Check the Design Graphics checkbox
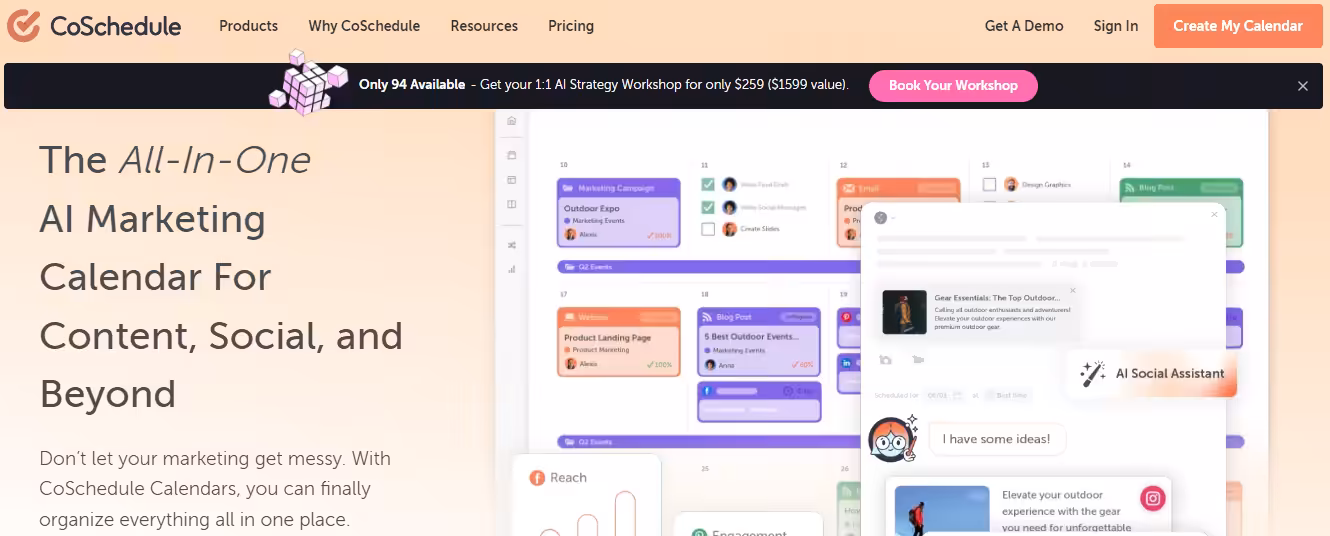 (989, 185)
